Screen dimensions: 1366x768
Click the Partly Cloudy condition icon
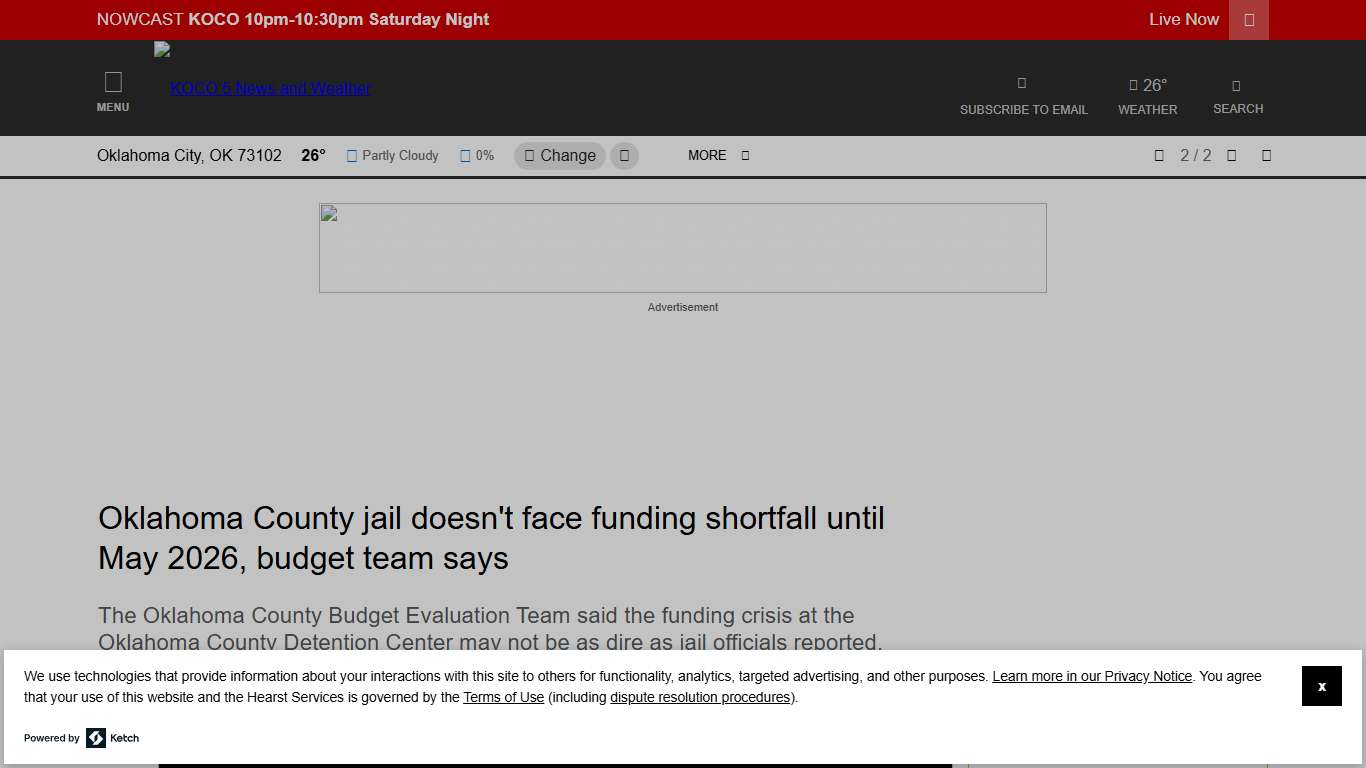tap(352, 156)
